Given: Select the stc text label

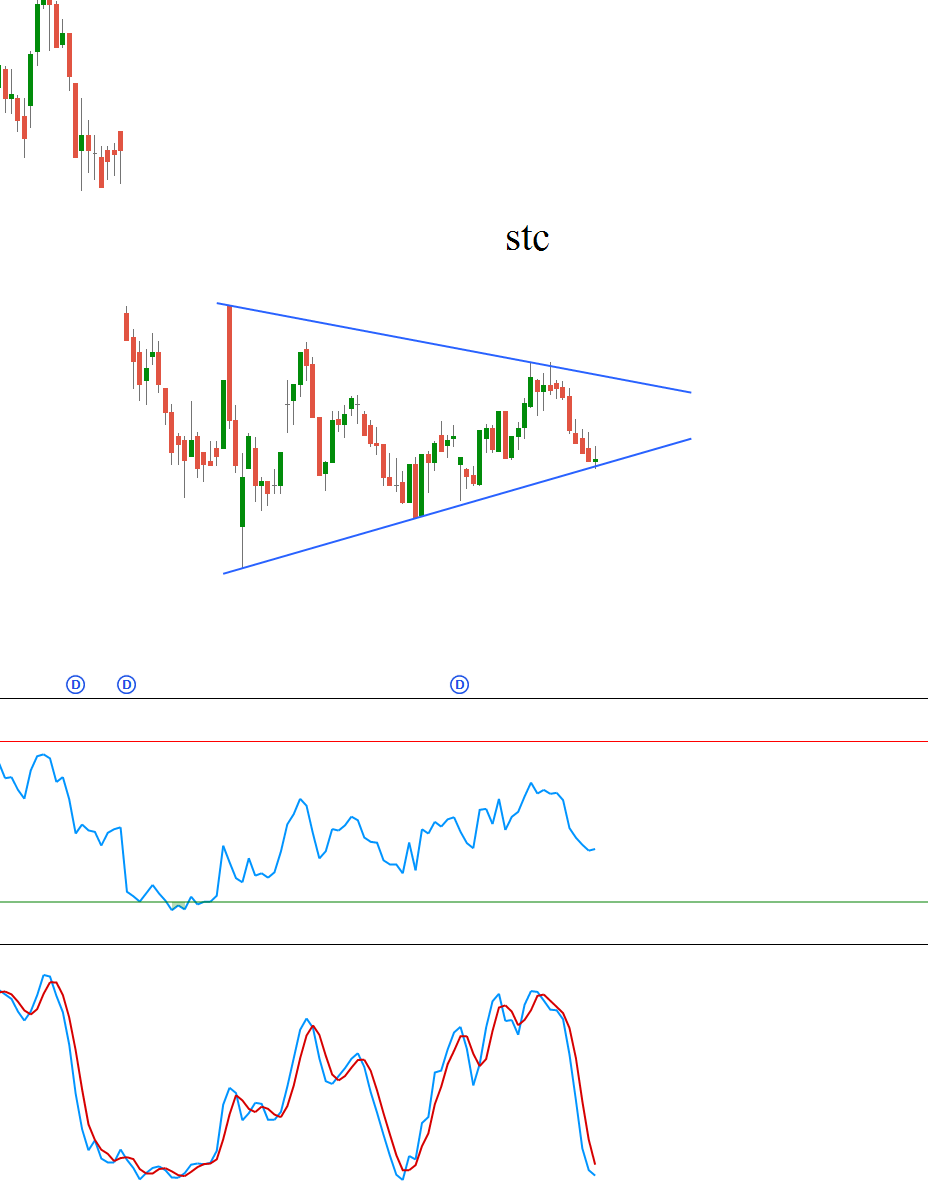Looking at the screenshot, I should [x=527, y=238].
